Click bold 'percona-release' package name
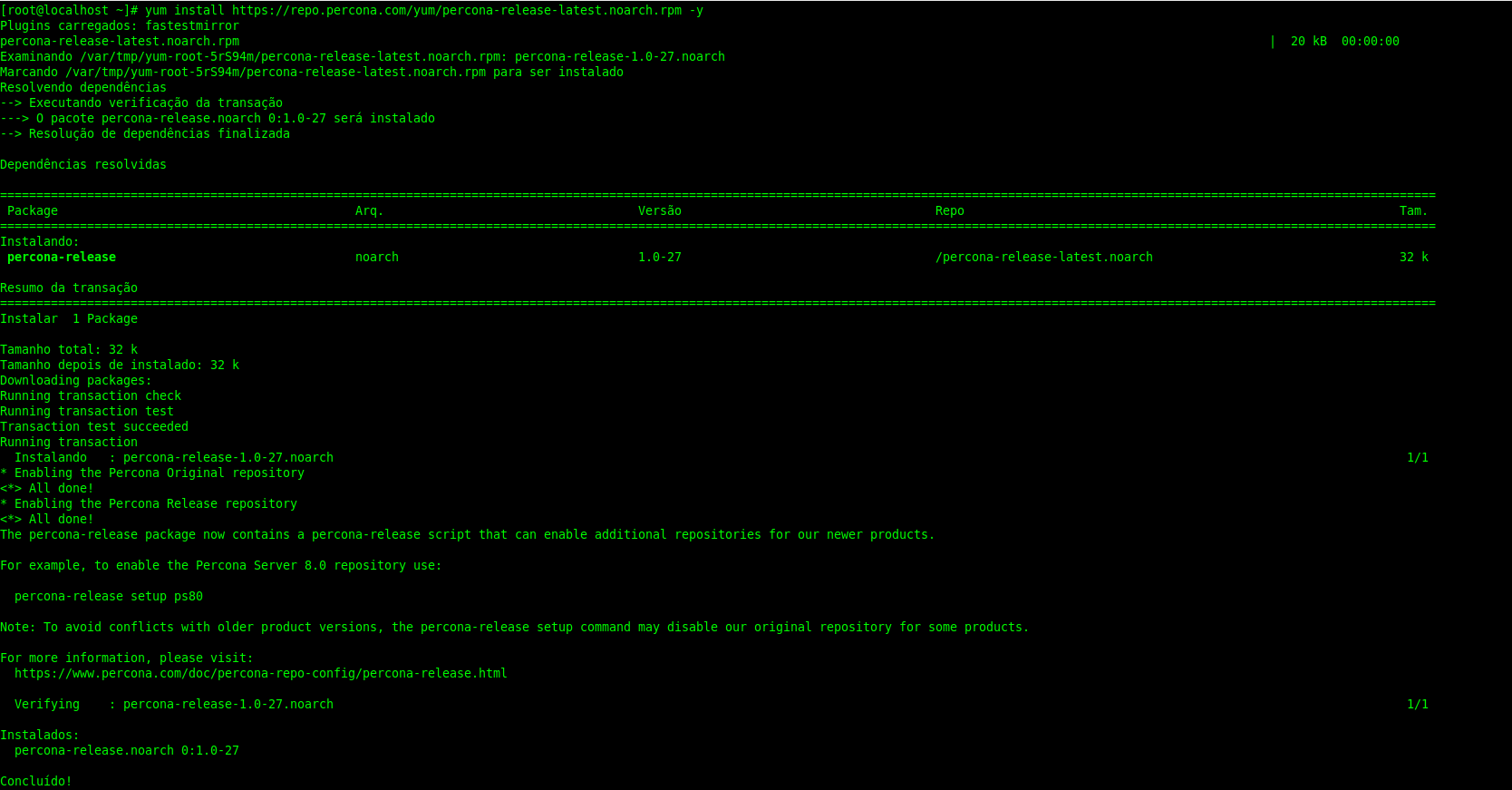The image size is (1512, 790). point(62,257)
